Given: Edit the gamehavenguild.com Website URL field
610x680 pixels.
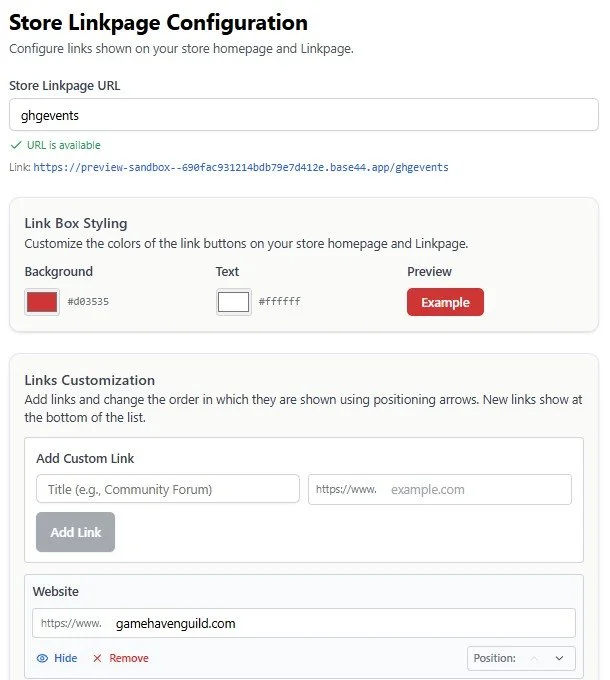Looking at the screenshot, I should (304, 623).
